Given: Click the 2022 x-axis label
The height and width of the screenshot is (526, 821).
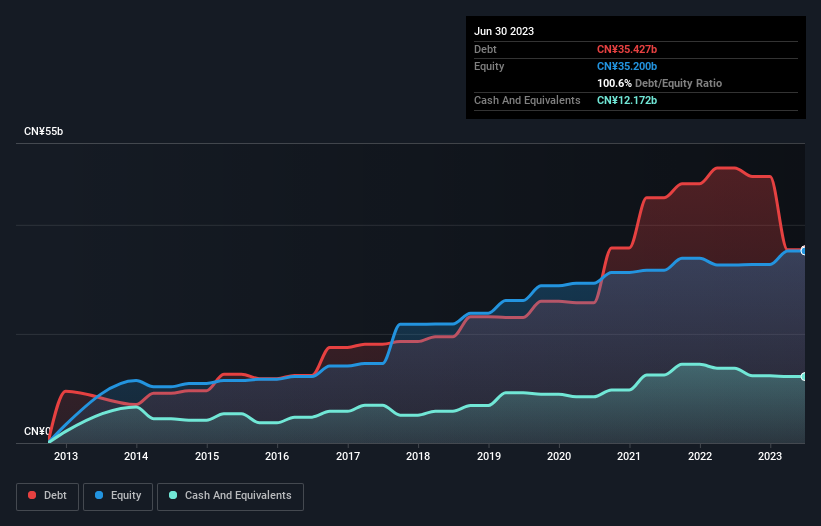Looking at the screenshot, I should 700,456.
